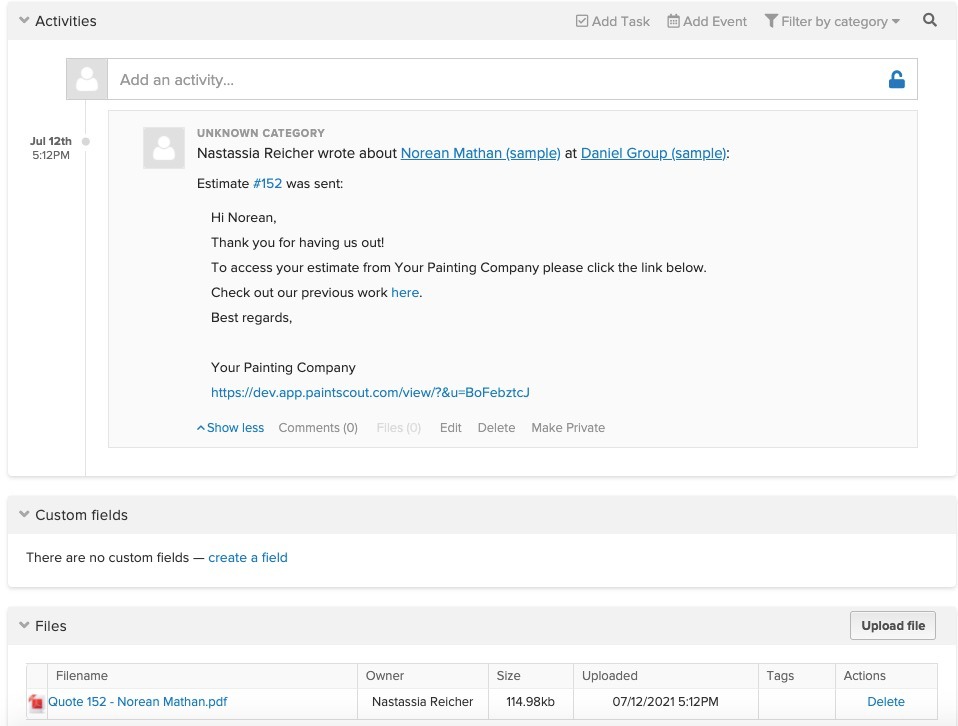Click the 114.98kb size cell
Screen dimensions: 958x726
coord(530,702)
